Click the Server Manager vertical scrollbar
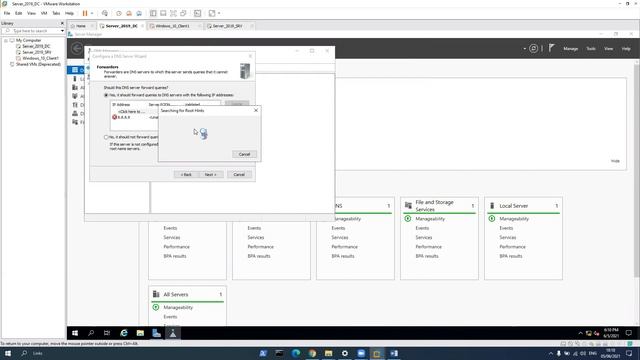The image size is (640, 360). 637,171
